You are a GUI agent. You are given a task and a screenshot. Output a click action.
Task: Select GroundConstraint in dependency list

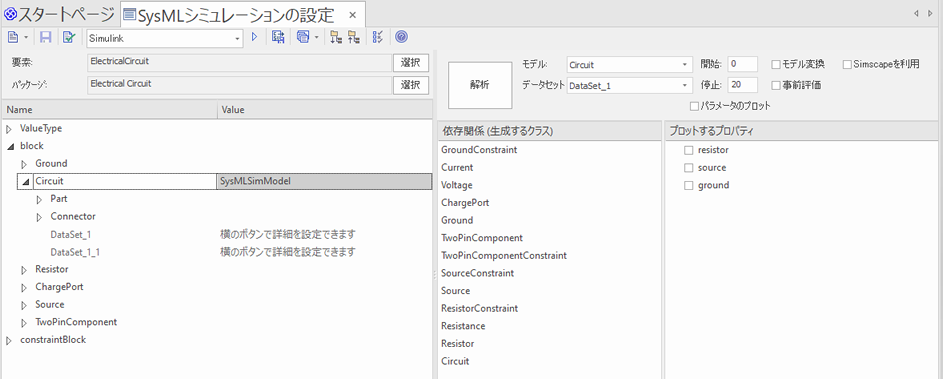tap(479, 150)
